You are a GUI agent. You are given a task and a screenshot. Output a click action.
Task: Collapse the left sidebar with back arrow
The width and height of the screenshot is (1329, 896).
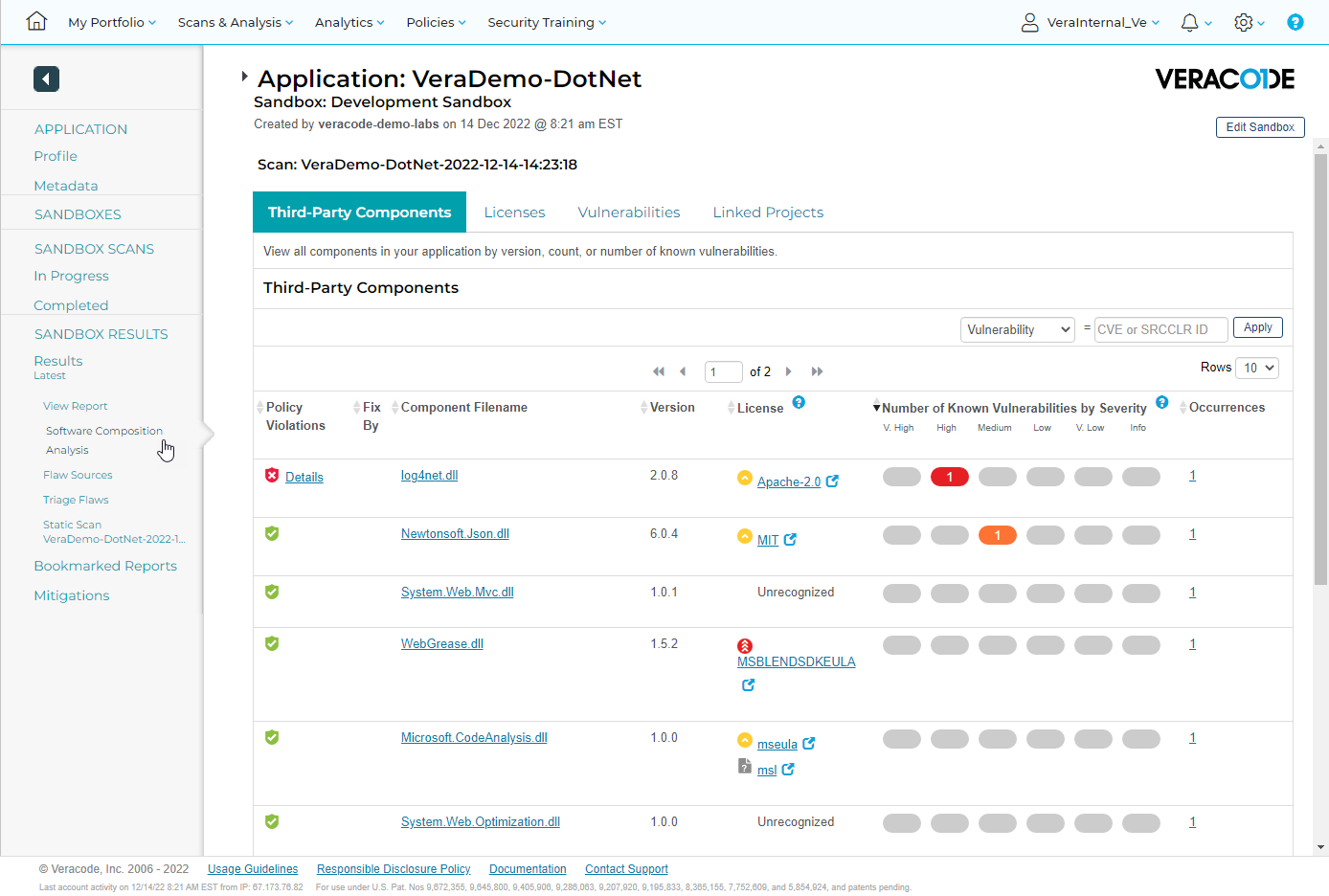coord(46,78)
